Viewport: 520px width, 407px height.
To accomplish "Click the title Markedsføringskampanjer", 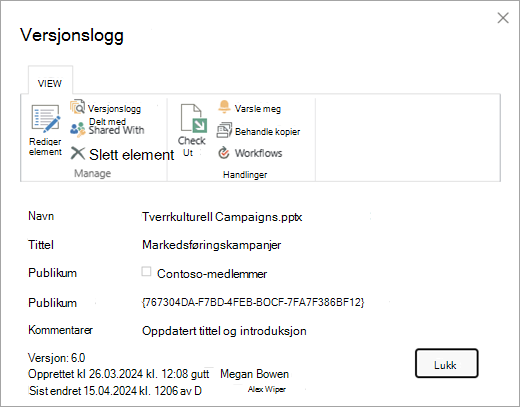I will 211,245.
